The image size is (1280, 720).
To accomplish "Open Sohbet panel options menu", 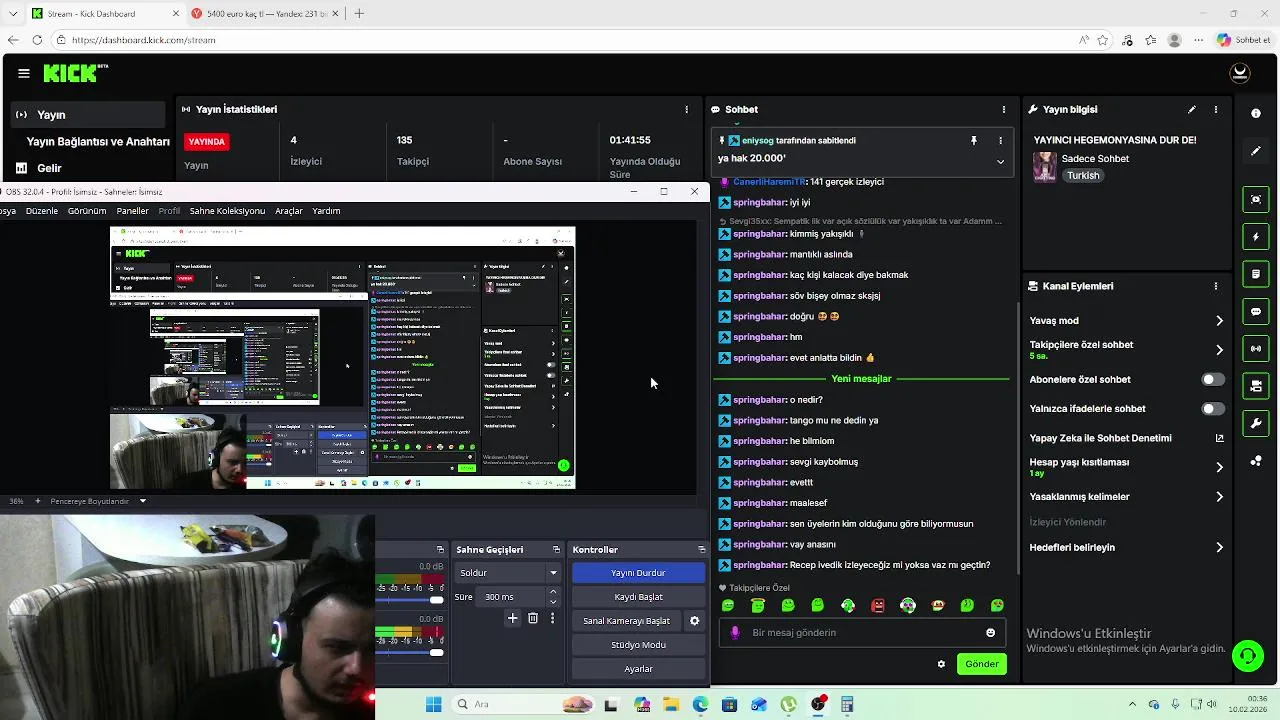I will coord(1004,109).
